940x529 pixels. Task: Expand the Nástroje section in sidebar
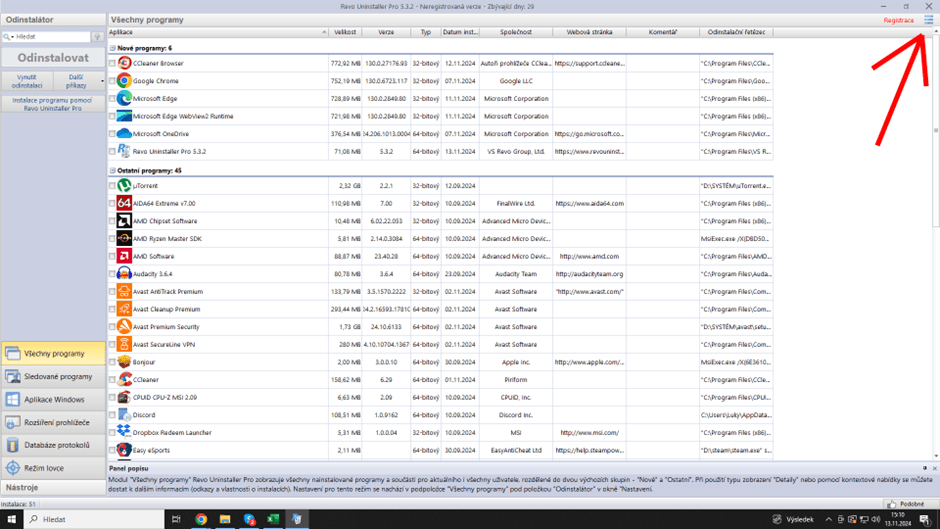click(53, 487)
